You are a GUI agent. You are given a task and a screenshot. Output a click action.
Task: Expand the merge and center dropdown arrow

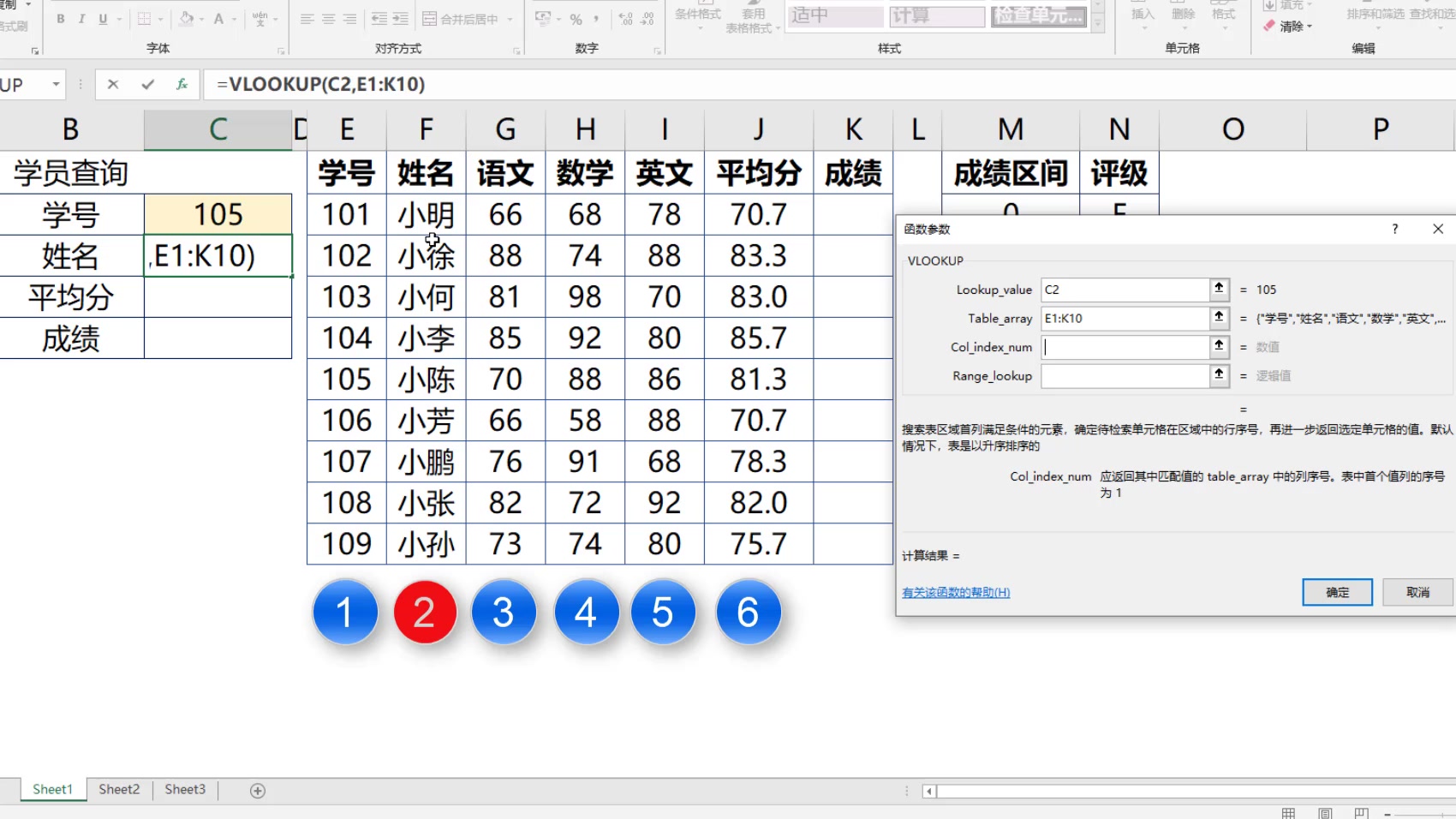coord(510,19)
